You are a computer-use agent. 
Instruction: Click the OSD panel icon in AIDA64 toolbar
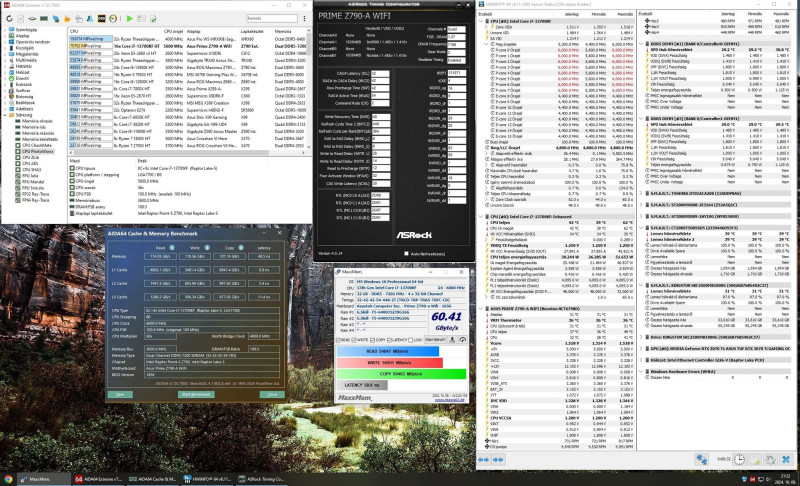tap(102, 19)
